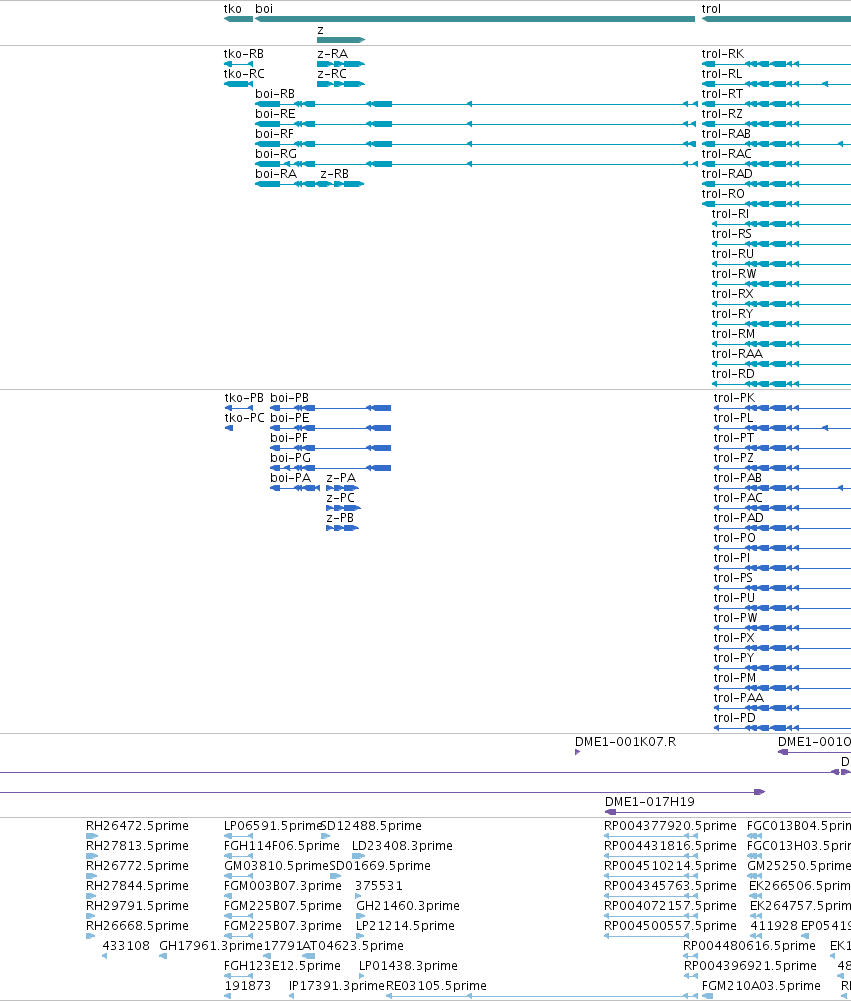Select the z gene arrow glyph

[341, 40]
